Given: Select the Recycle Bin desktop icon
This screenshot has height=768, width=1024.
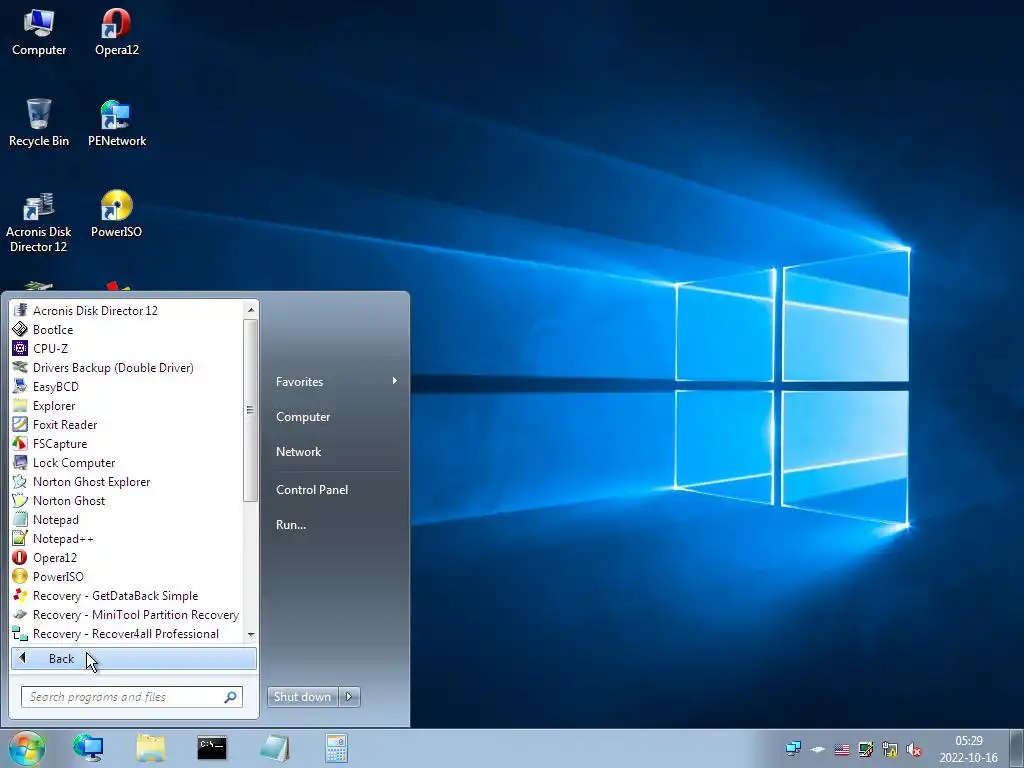Looking at the screenshot, I should point(39,123).
